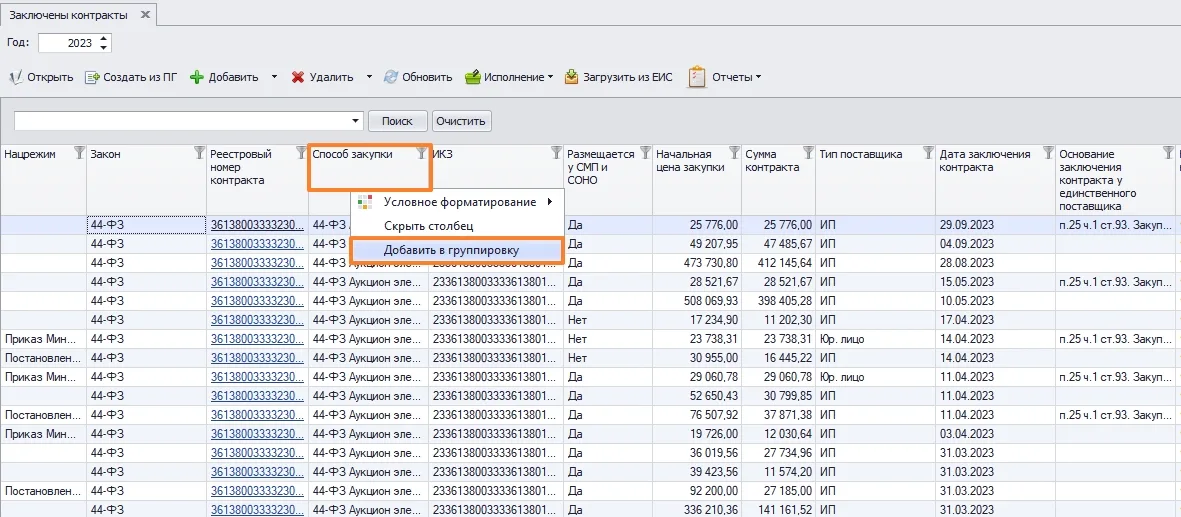This screenshot has height=517, width=1181.
Task: Click the green plus Добавить icon
Action: [x=197, y=77]
